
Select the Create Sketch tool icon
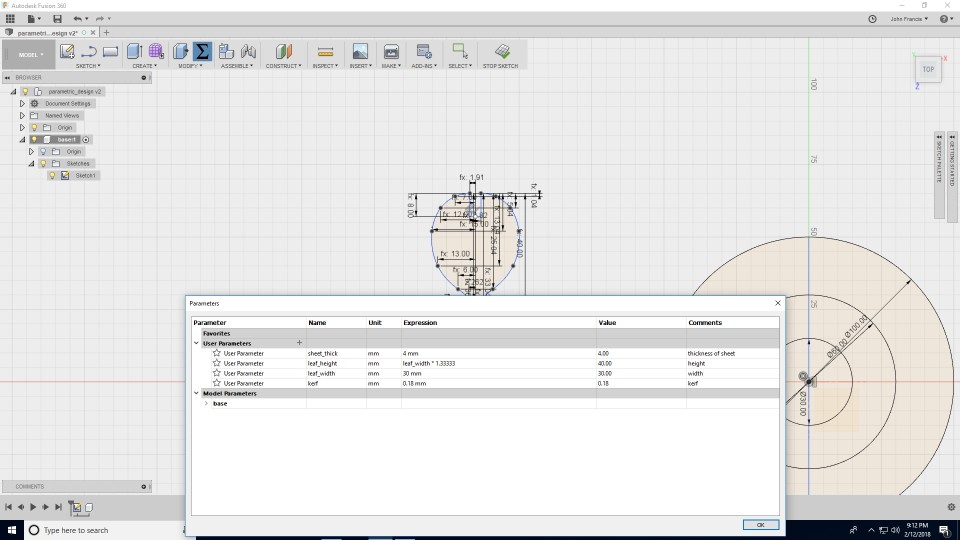click(67, 51)
